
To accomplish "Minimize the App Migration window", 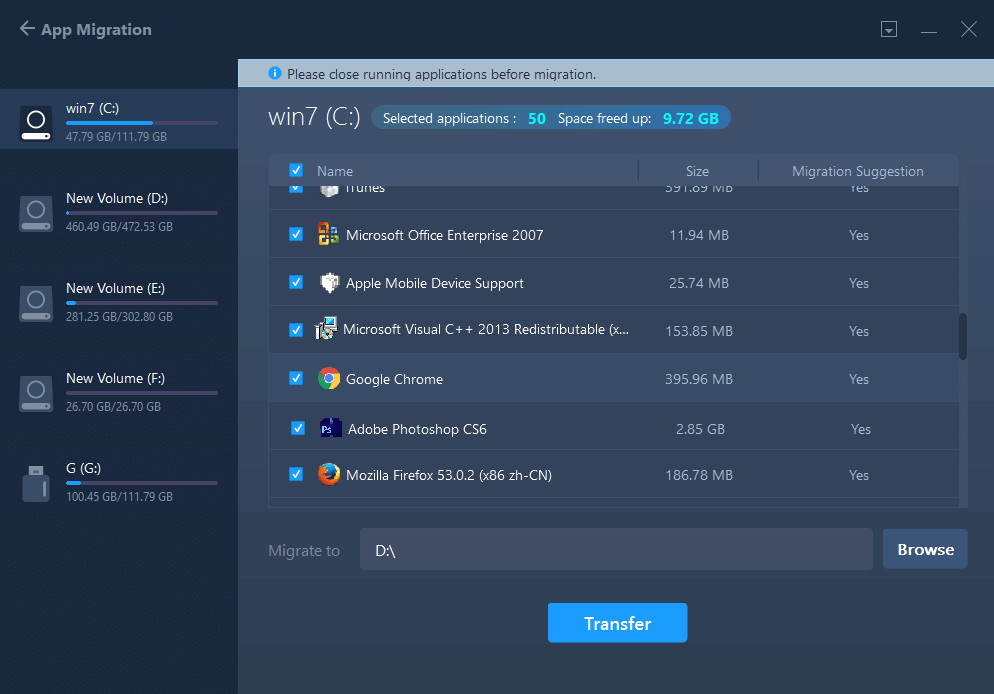I will 929,30.
